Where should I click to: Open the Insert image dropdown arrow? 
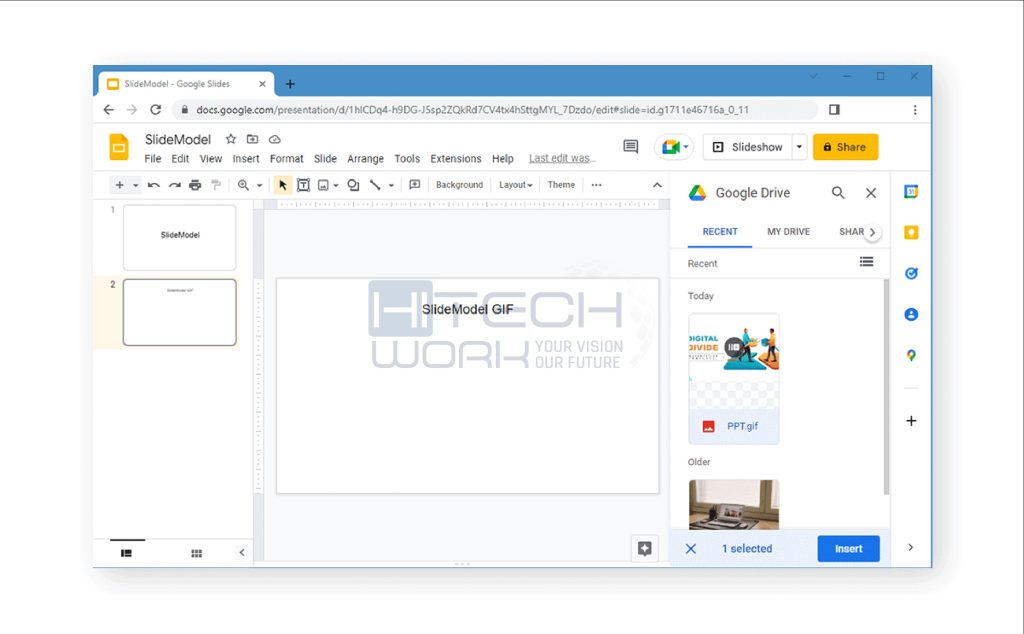[x=336, y=185]
